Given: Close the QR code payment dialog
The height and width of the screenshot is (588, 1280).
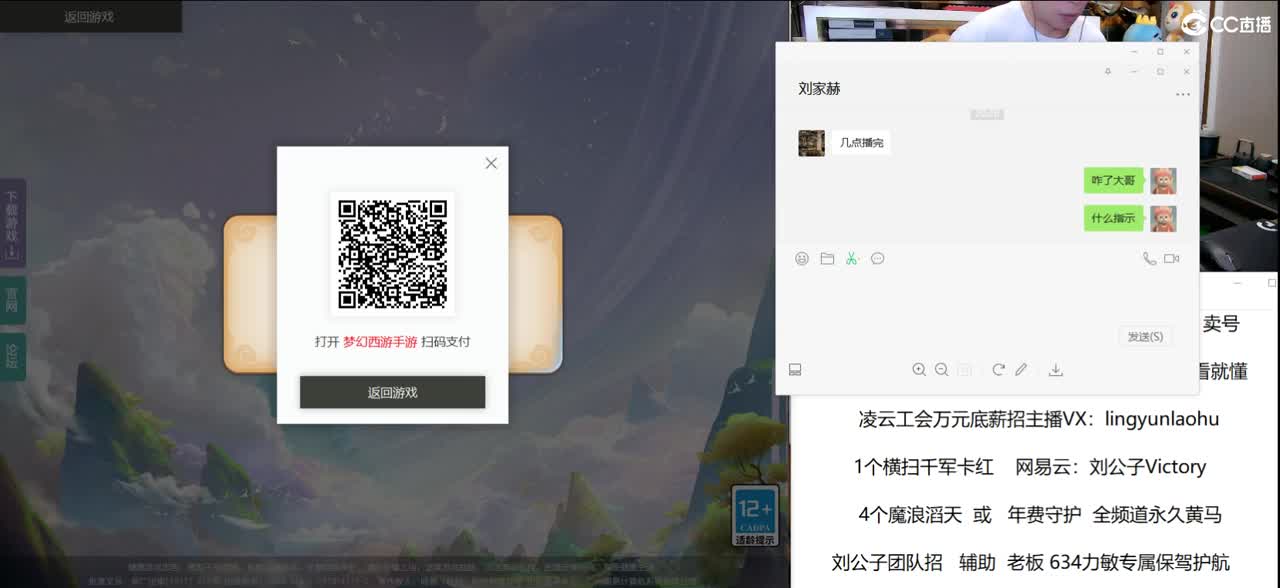Looking at the screenshot, I should pyautogui.click(x=491, y=163).
